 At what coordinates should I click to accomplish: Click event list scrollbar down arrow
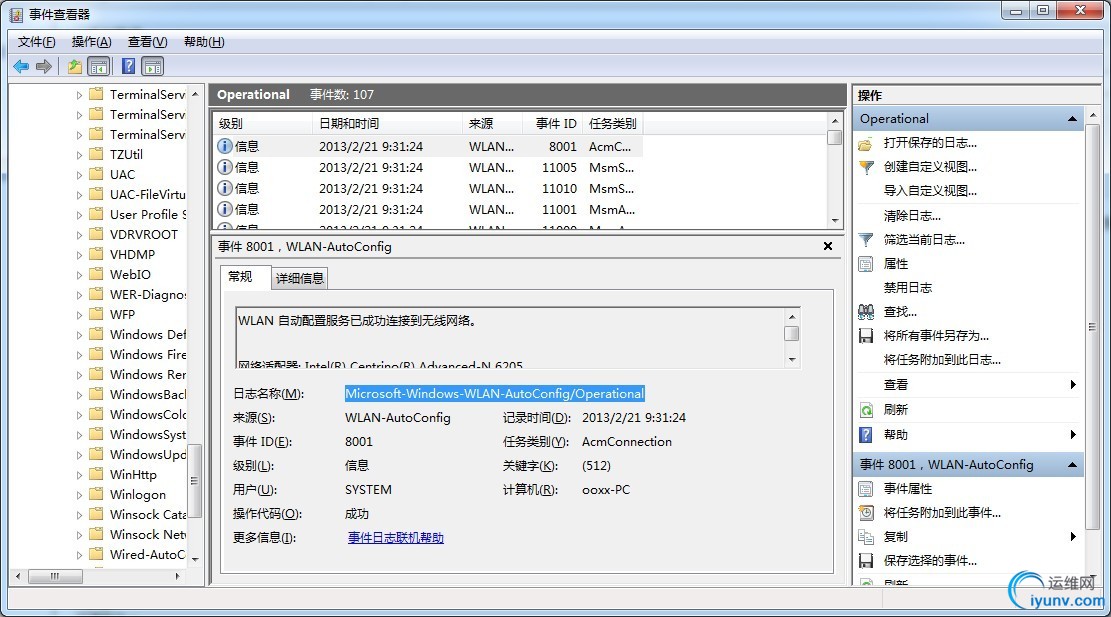835,220
